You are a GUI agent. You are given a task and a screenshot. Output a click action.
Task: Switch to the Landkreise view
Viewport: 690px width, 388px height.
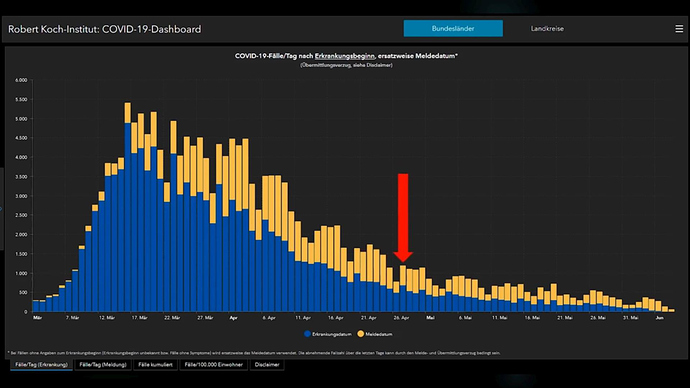pos(547,29)
